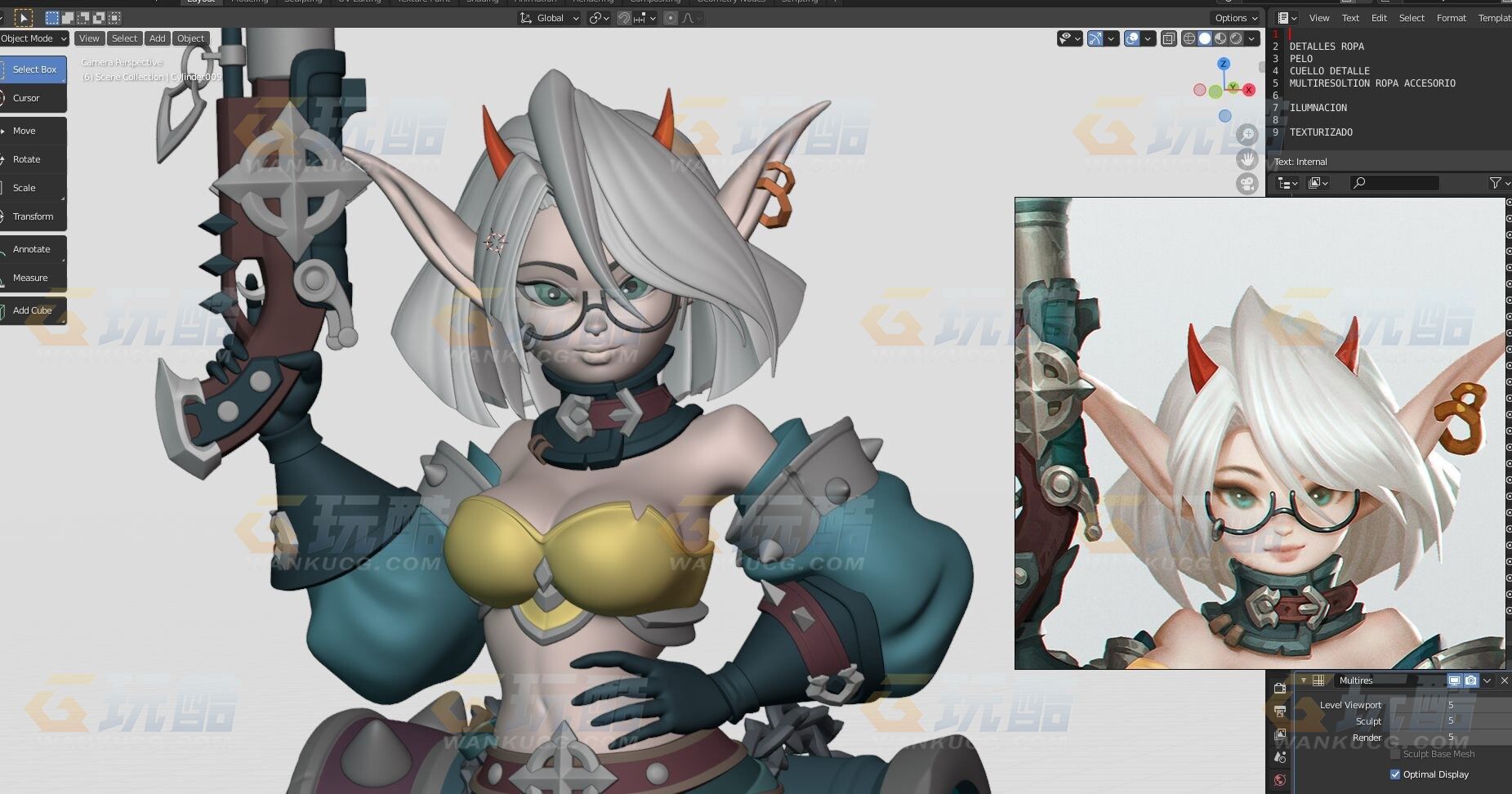Open the viewport Add menu

coord(157,38)
